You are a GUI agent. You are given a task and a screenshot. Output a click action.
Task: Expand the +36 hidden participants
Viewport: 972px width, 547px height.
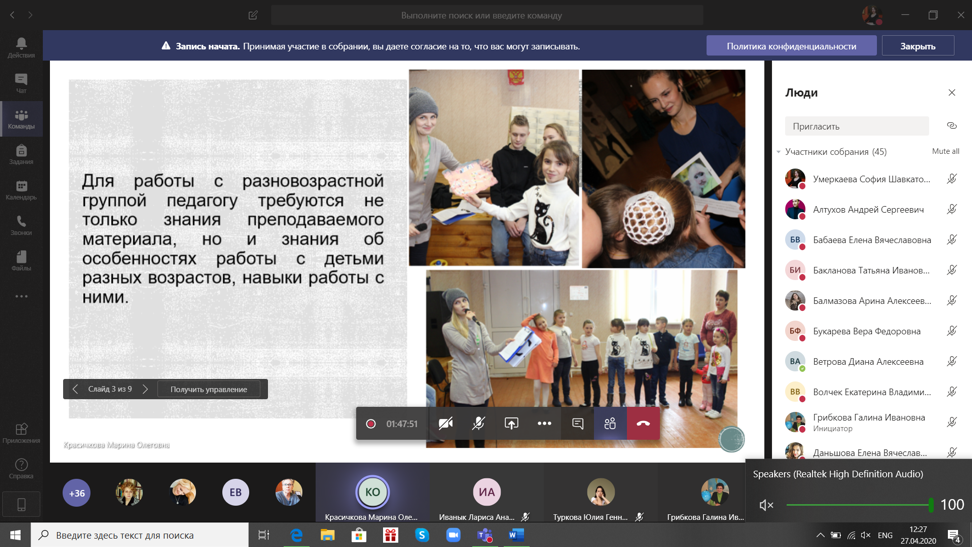click(x=77, y=492)
